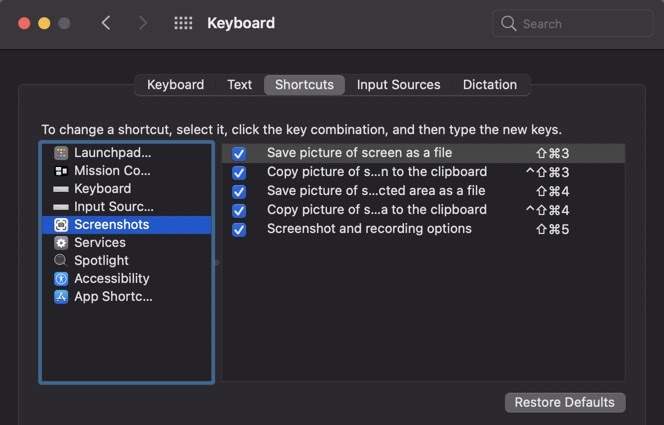Click the Keyboard category icon
Image resolution: width=664 pixels, height=425 pixels.
(x=61, y=189)
